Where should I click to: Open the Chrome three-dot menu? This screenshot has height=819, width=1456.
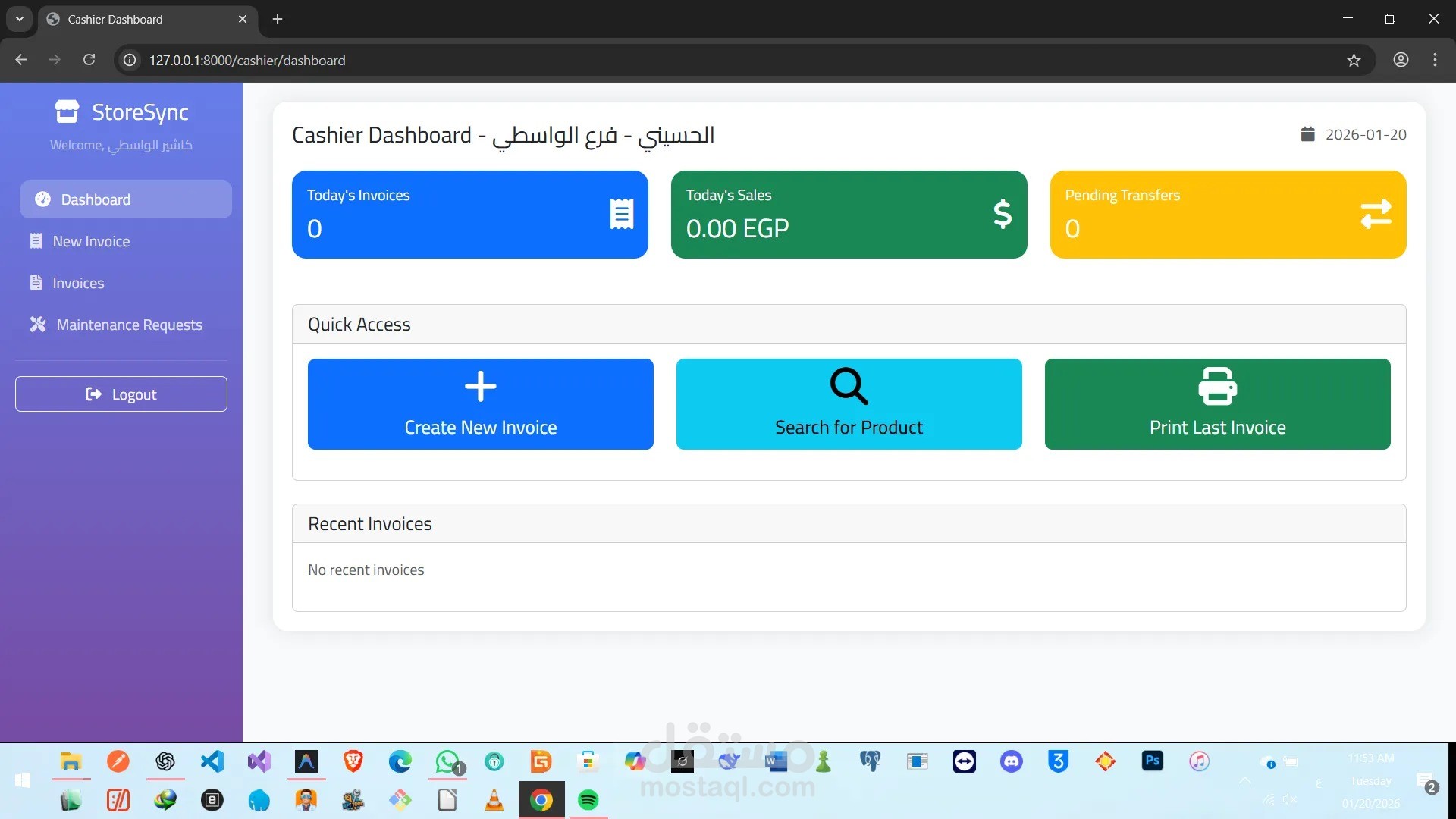click(1435, 60)
